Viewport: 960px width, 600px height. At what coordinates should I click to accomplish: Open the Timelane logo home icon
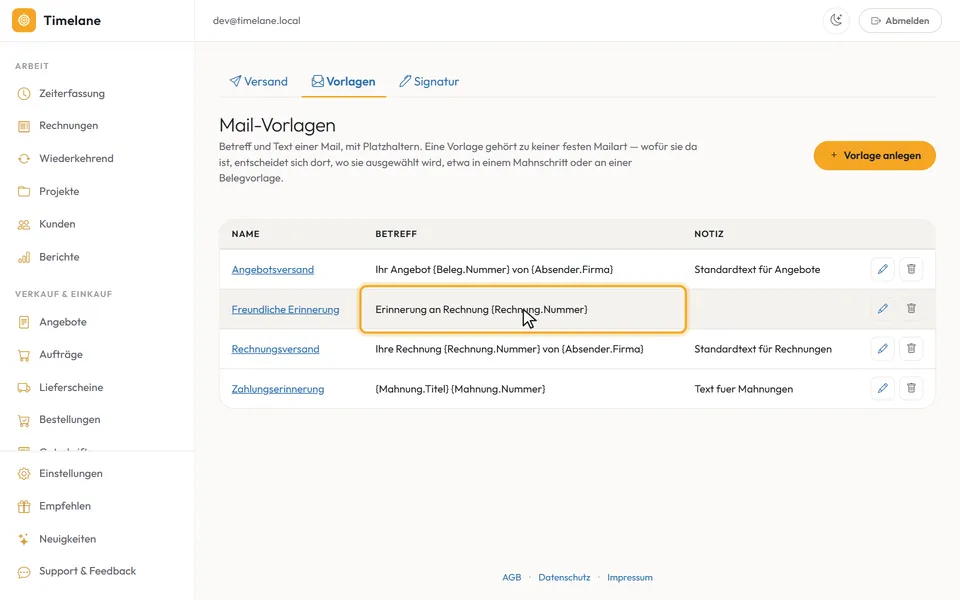point(24,20)
